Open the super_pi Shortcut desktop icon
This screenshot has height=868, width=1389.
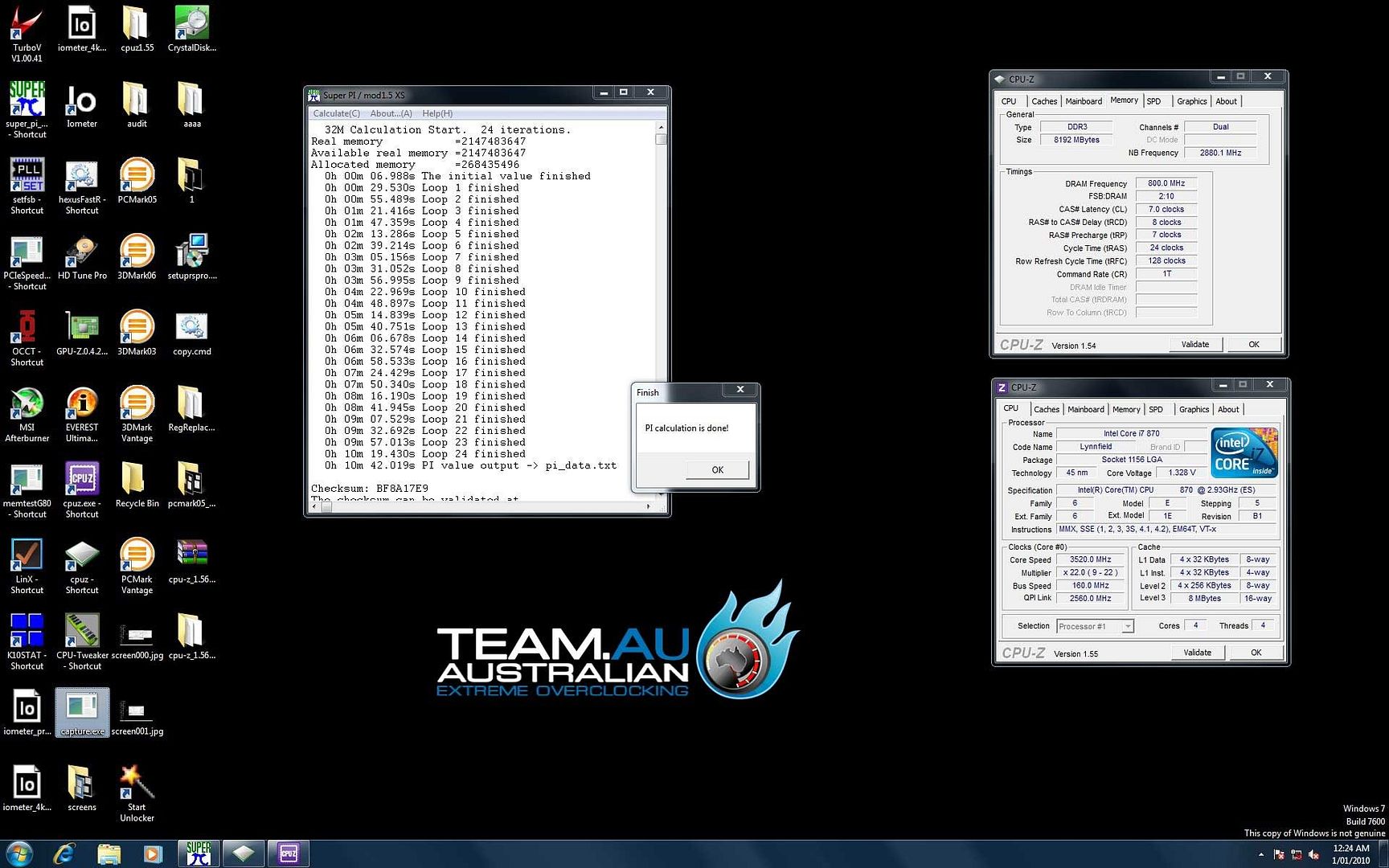pyautogui.click(x=27, y=109)
